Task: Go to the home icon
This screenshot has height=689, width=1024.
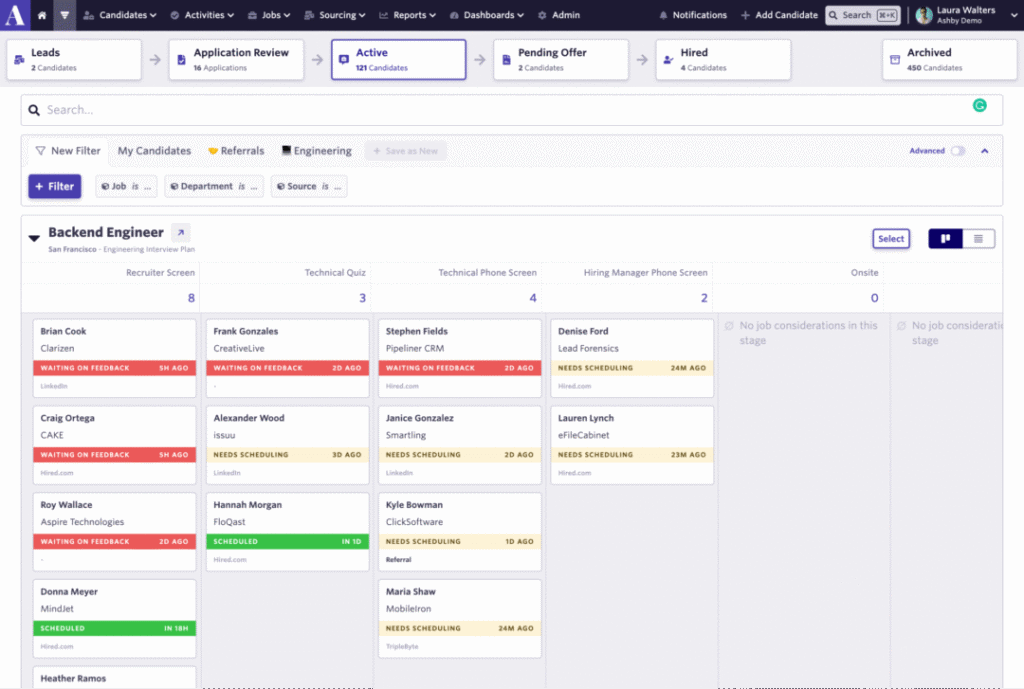Action: coord(42,15)
